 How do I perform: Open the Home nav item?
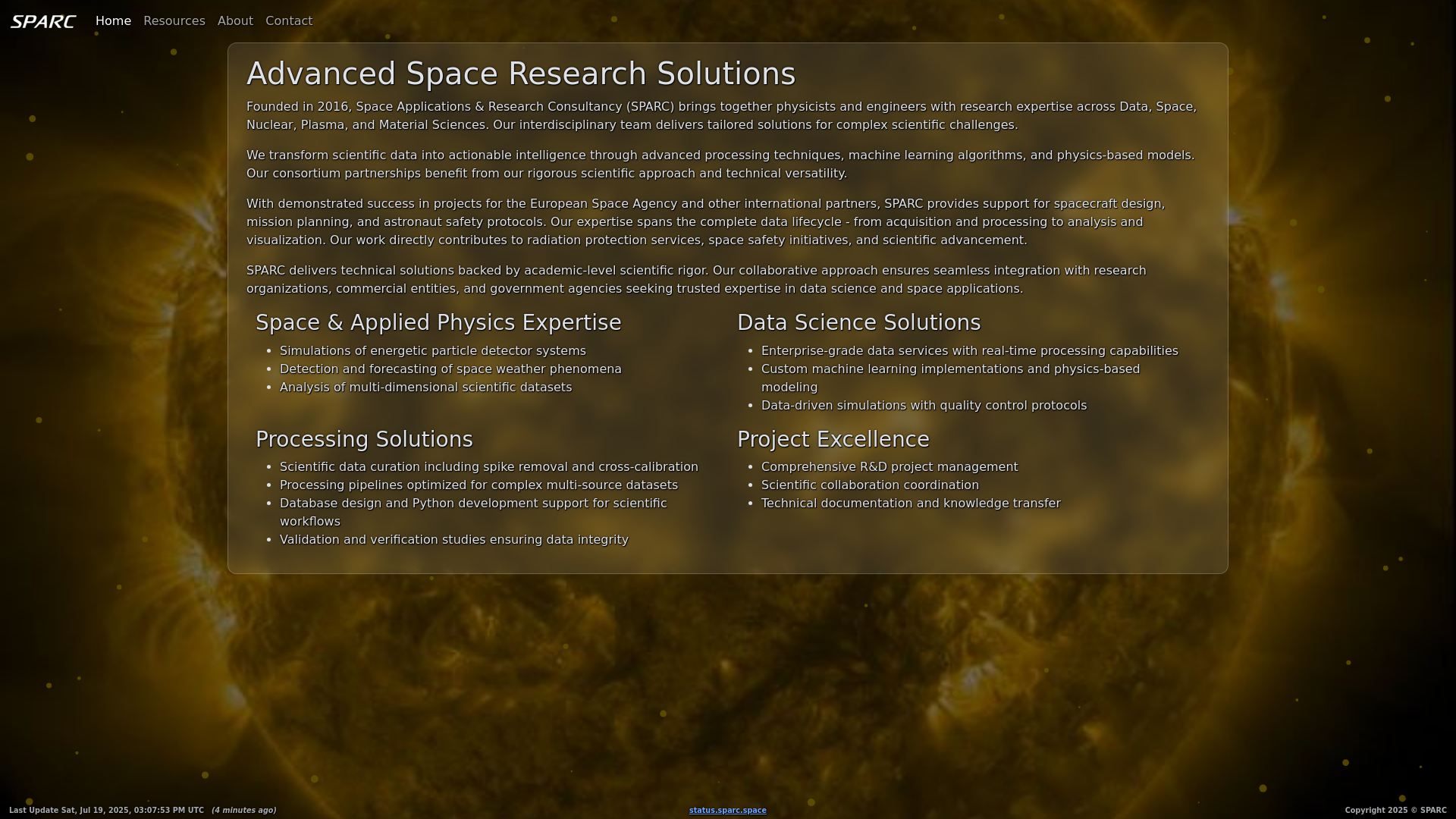click(113, 21)
